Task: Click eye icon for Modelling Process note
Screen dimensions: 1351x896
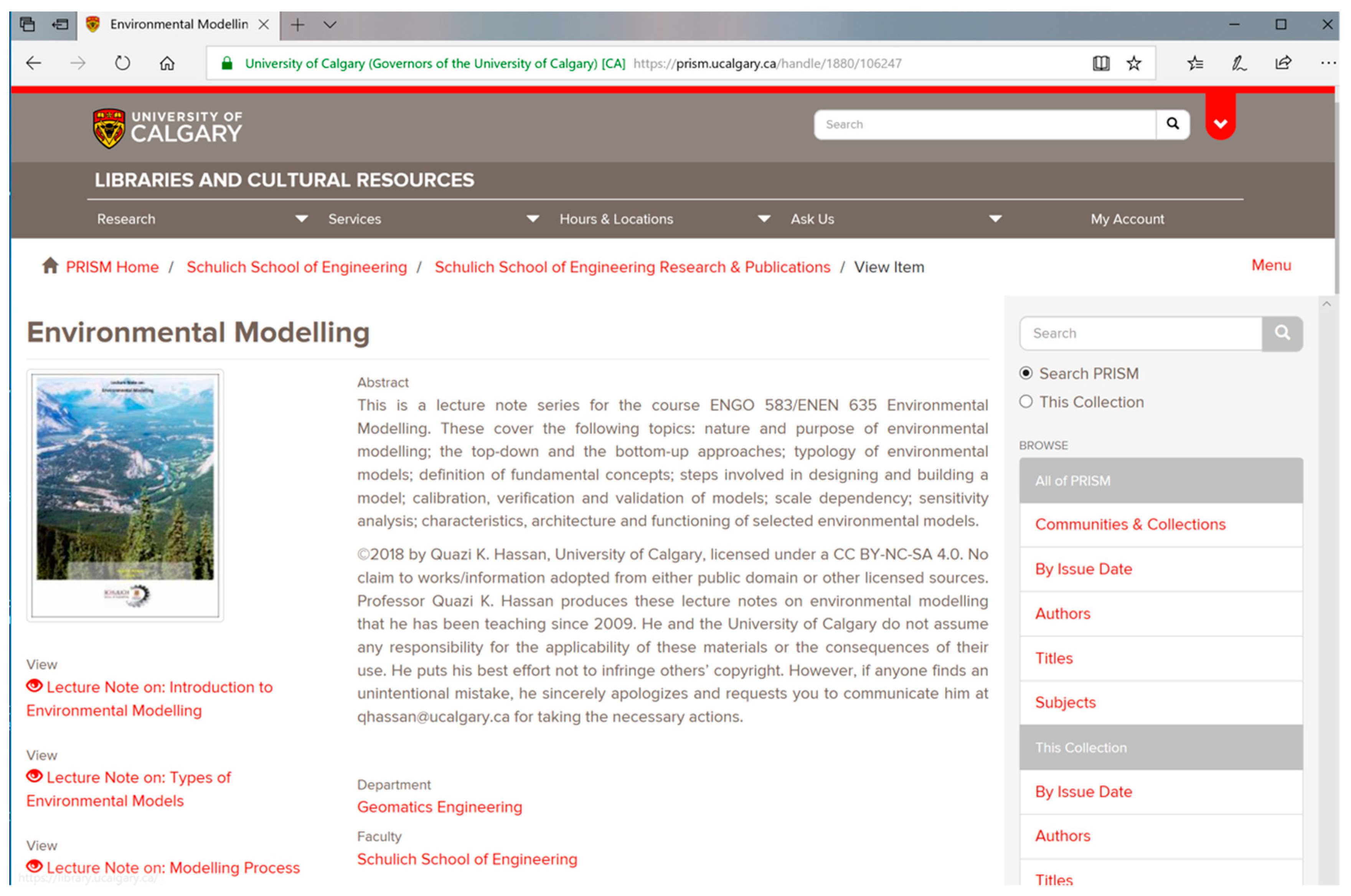Action: [x=35, y=866]
